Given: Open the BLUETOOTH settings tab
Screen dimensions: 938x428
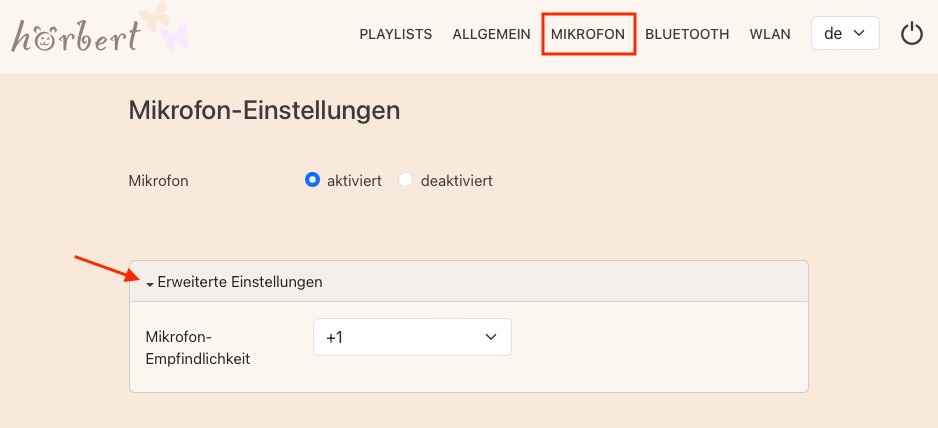Looking at the screenshot, I should coord(687,34).
